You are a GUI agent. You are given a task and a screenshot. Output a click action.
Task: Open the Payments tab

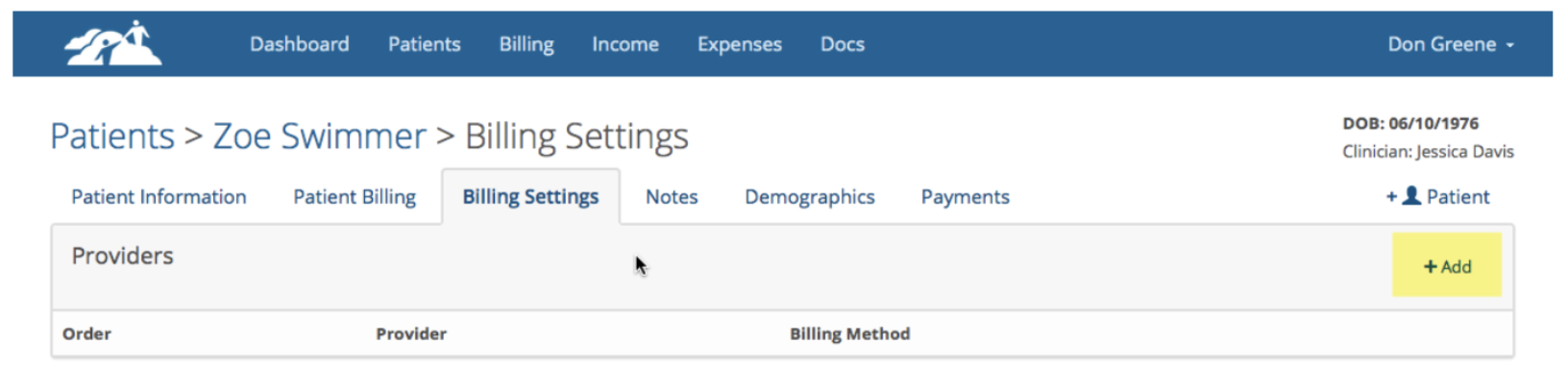[x=966, y=197]
